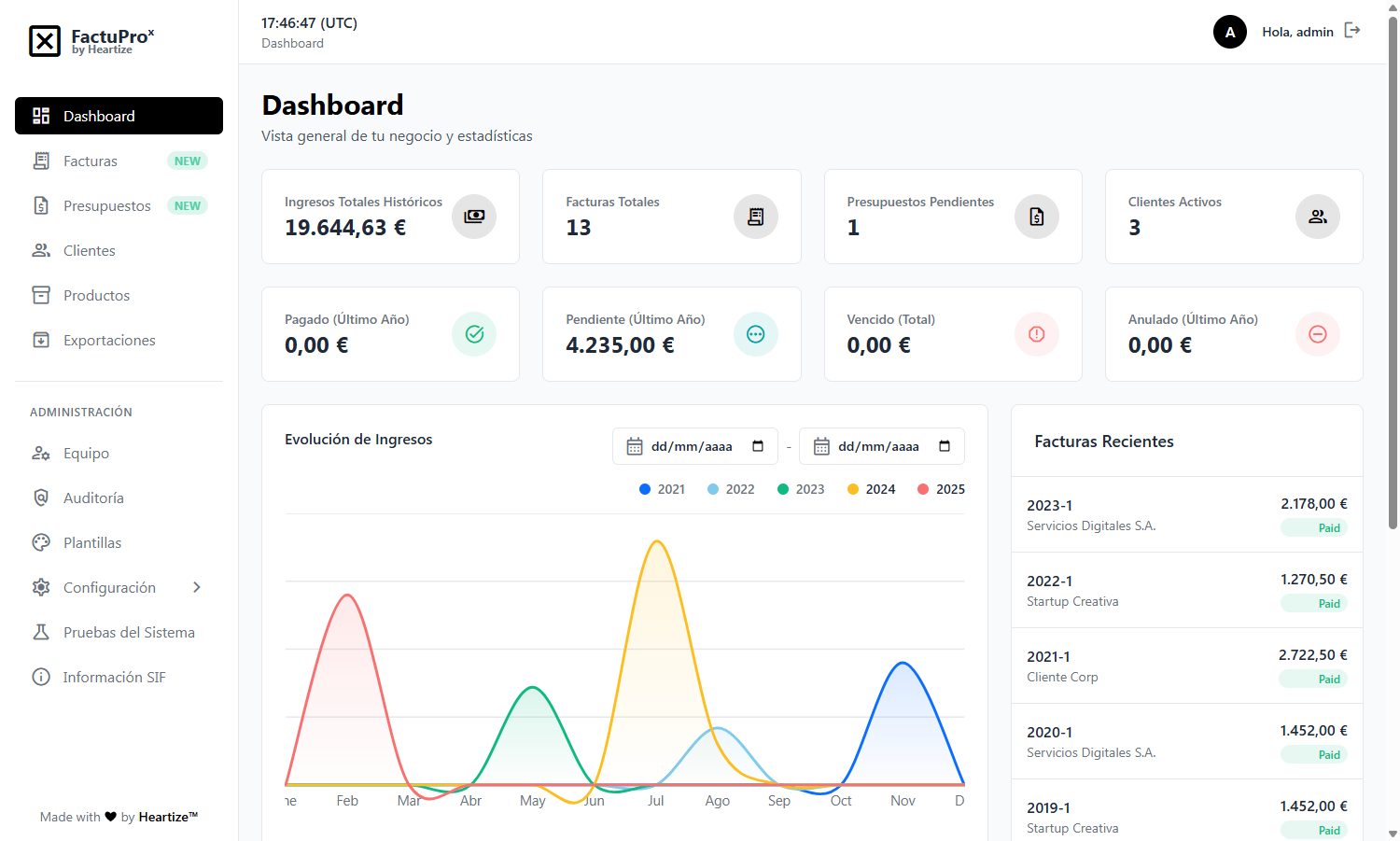Switch to the Dashboard menu entry
This screenshot has height=841, width=1400.
[x=98, y=116]
